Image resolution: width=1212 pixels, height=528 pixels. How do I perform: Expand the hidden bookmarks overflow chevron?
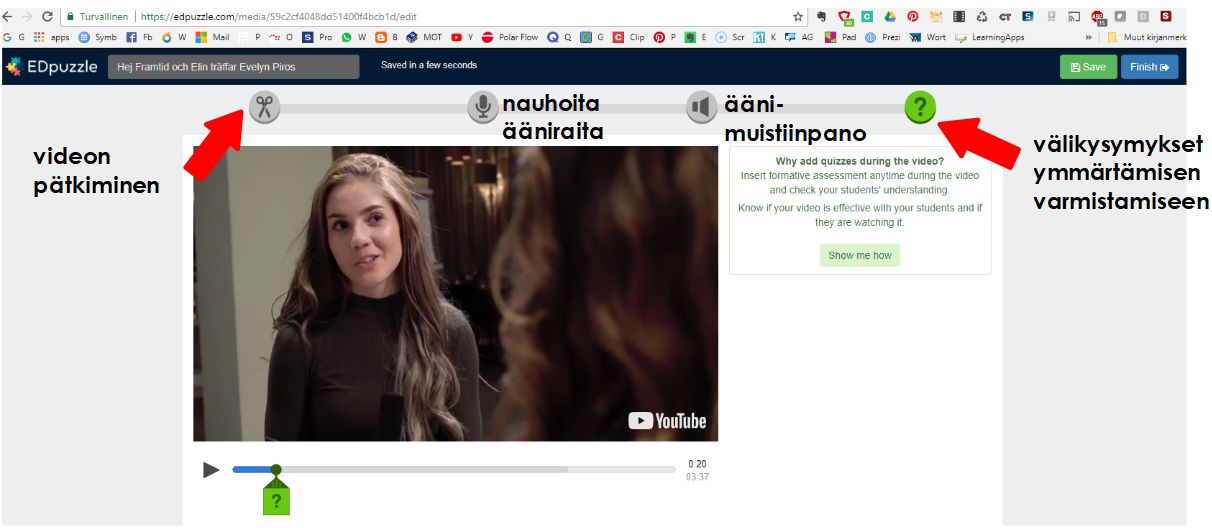[x=1088, y=38]
